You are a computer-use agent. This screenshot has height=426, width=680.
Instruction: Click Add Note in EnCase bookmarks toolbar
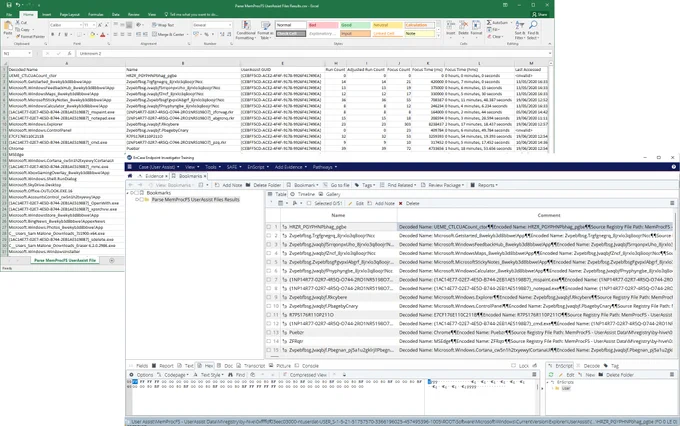(228, 185)
